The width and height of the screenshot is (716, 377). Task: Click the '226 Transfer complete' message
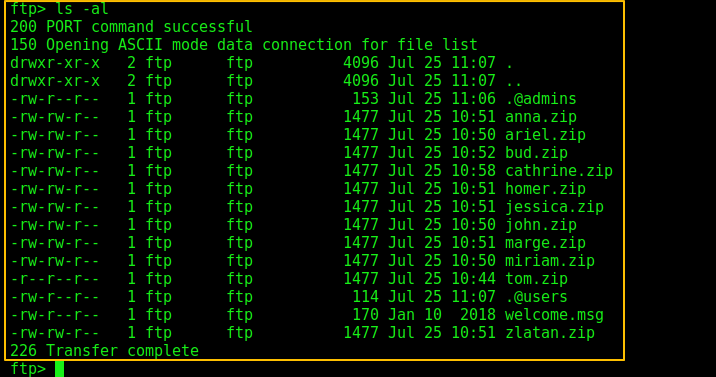(x=104, y=351)
